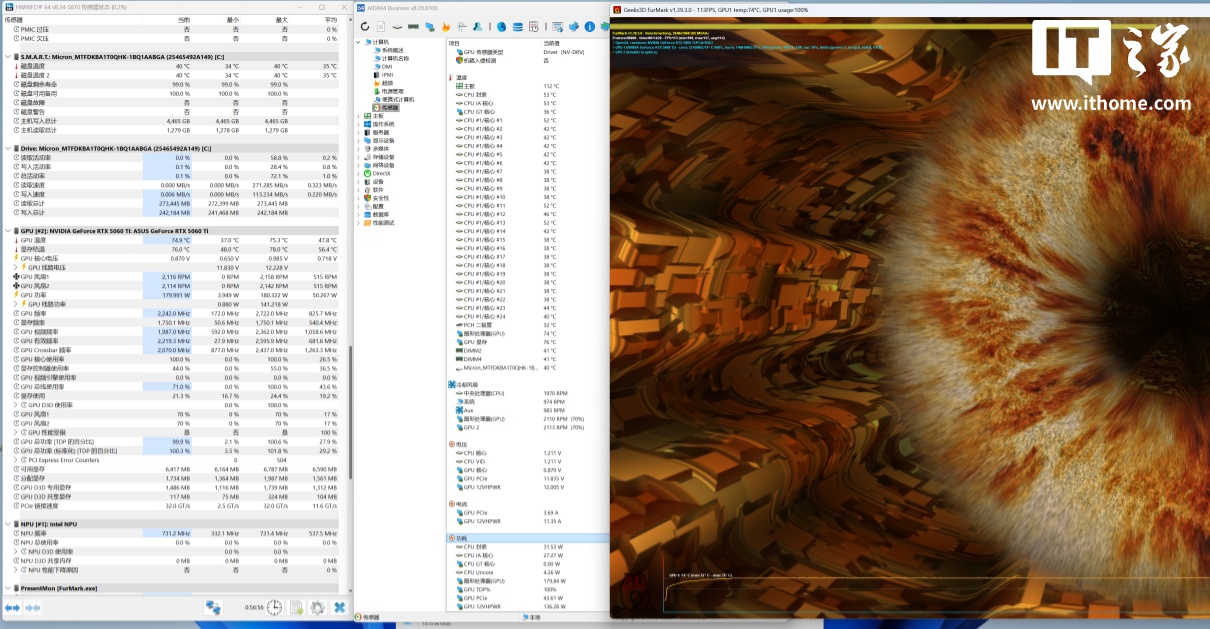1210x629 pixels.
Task: Click HWiNFO save log sheet icon
Action: [x=296, y=608]
